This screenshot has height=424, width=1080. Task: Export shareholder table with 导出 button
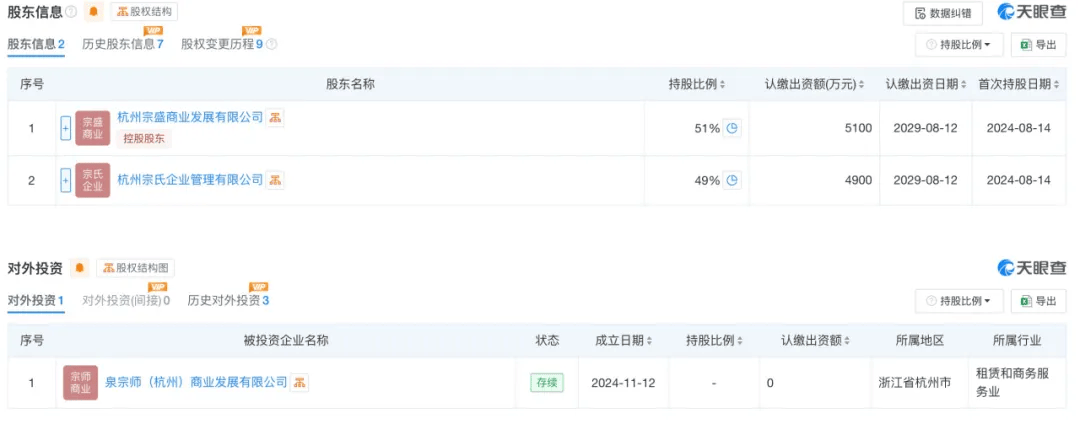click(1038, 45)
